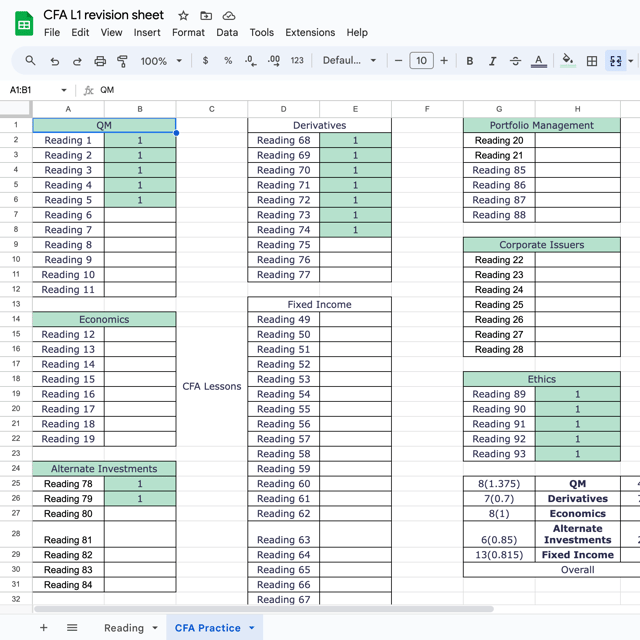Screen dimensions: 640x640
Task: Click the select-all corner box
Action: (x=16, y=109)
